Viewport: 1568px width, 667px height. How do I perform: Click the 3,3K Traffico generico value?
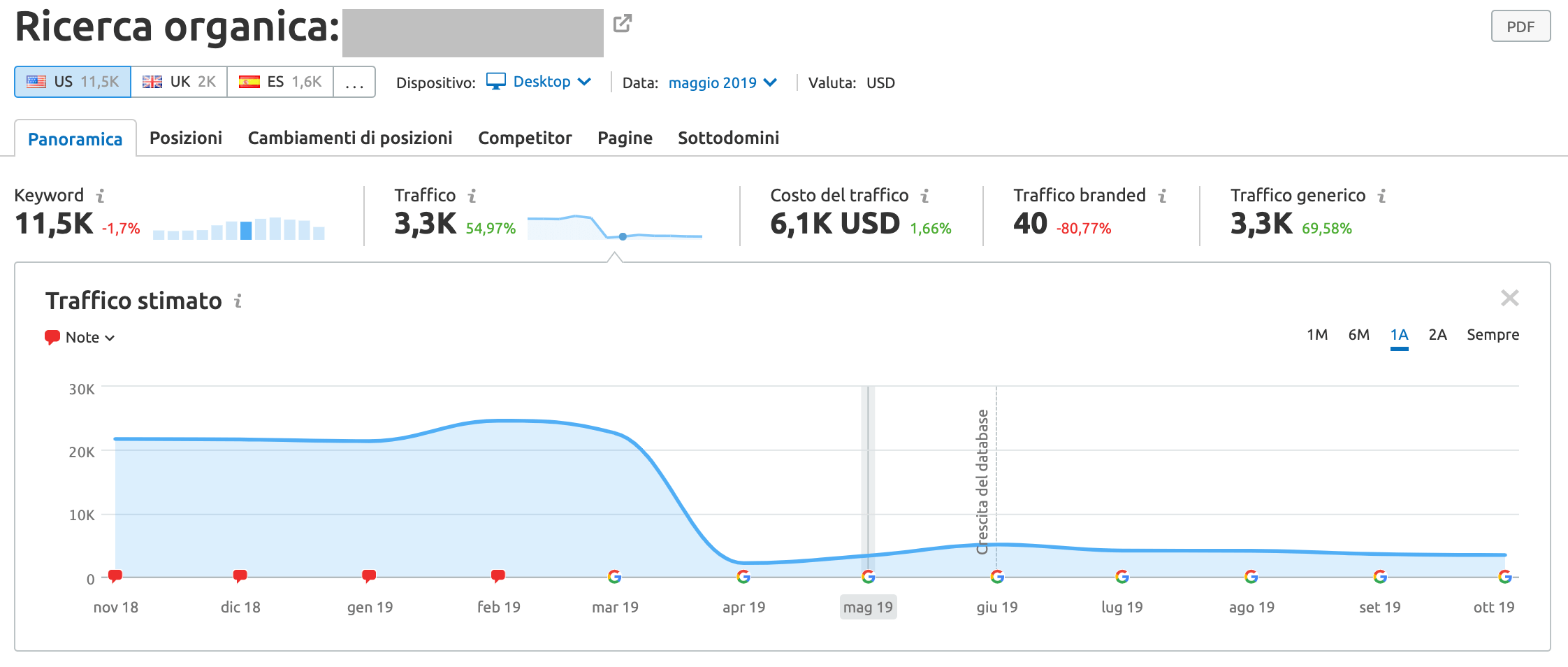1262,224
